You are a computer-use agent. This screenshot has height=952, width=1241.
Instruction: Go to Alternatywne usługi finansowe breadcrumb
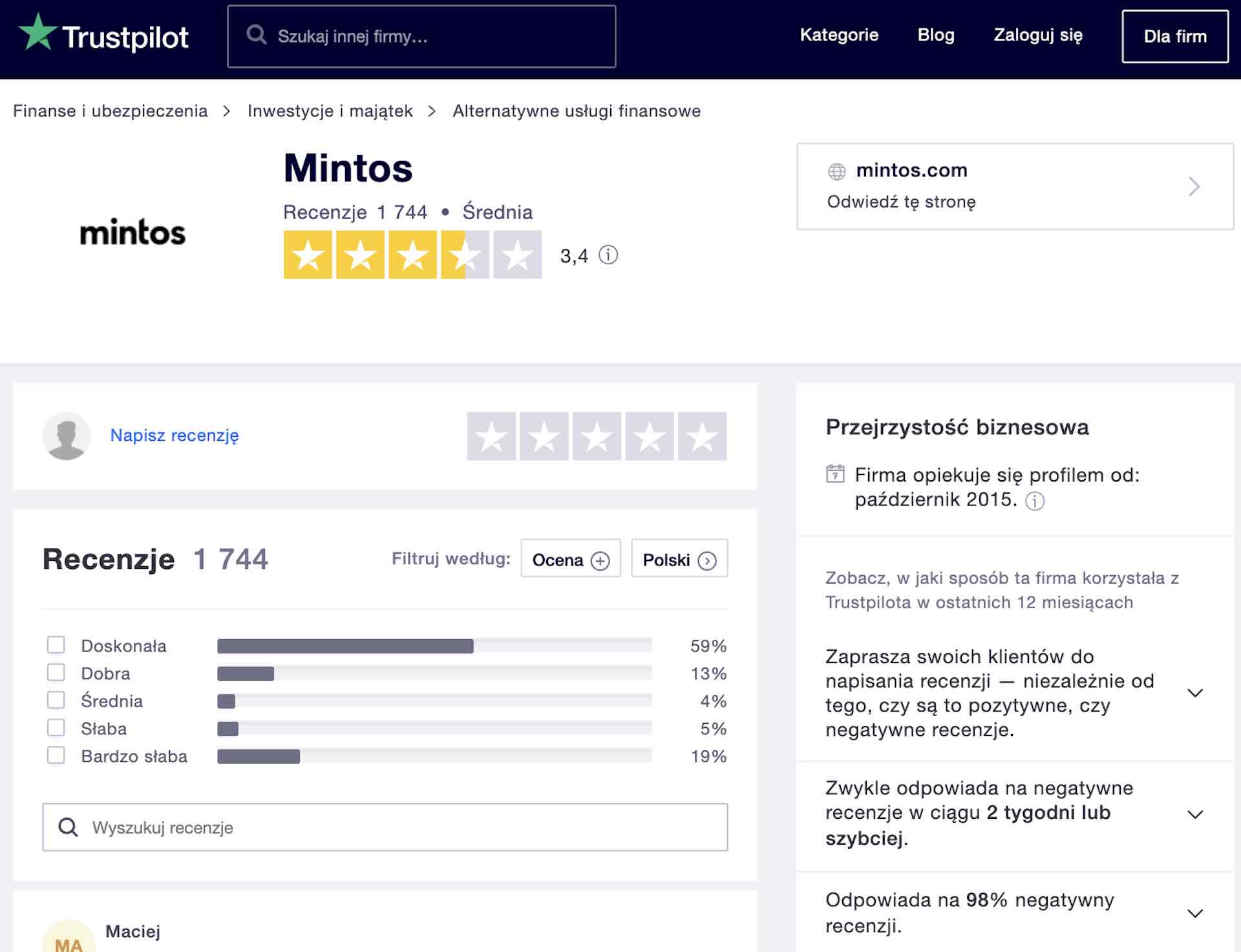[577, 111]
